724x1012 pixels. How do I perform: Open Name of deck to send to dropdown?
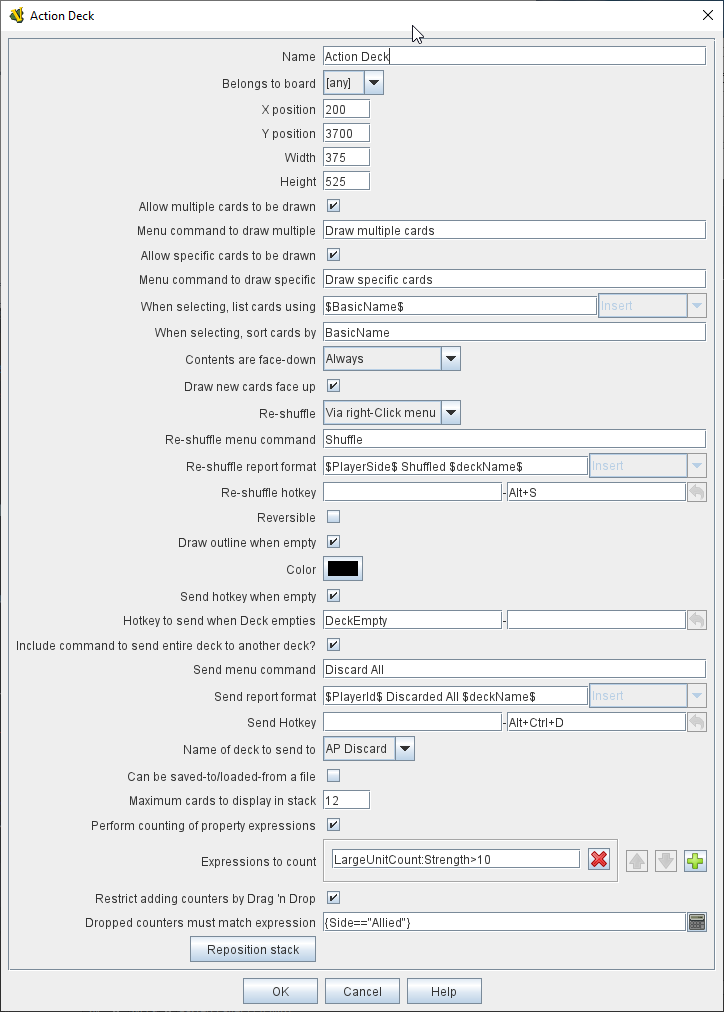tap(404, 748)
